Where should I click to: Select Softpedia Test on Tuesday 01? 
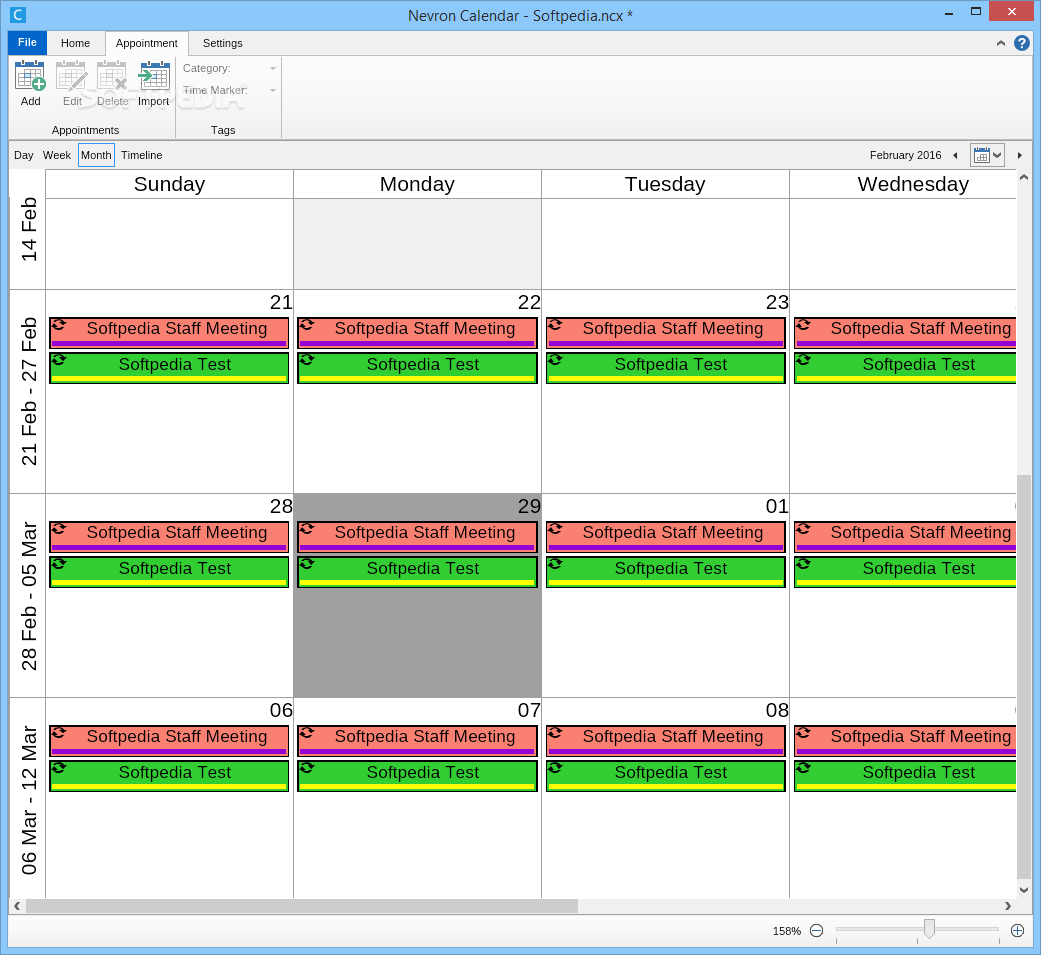click(x=665, y=572)
